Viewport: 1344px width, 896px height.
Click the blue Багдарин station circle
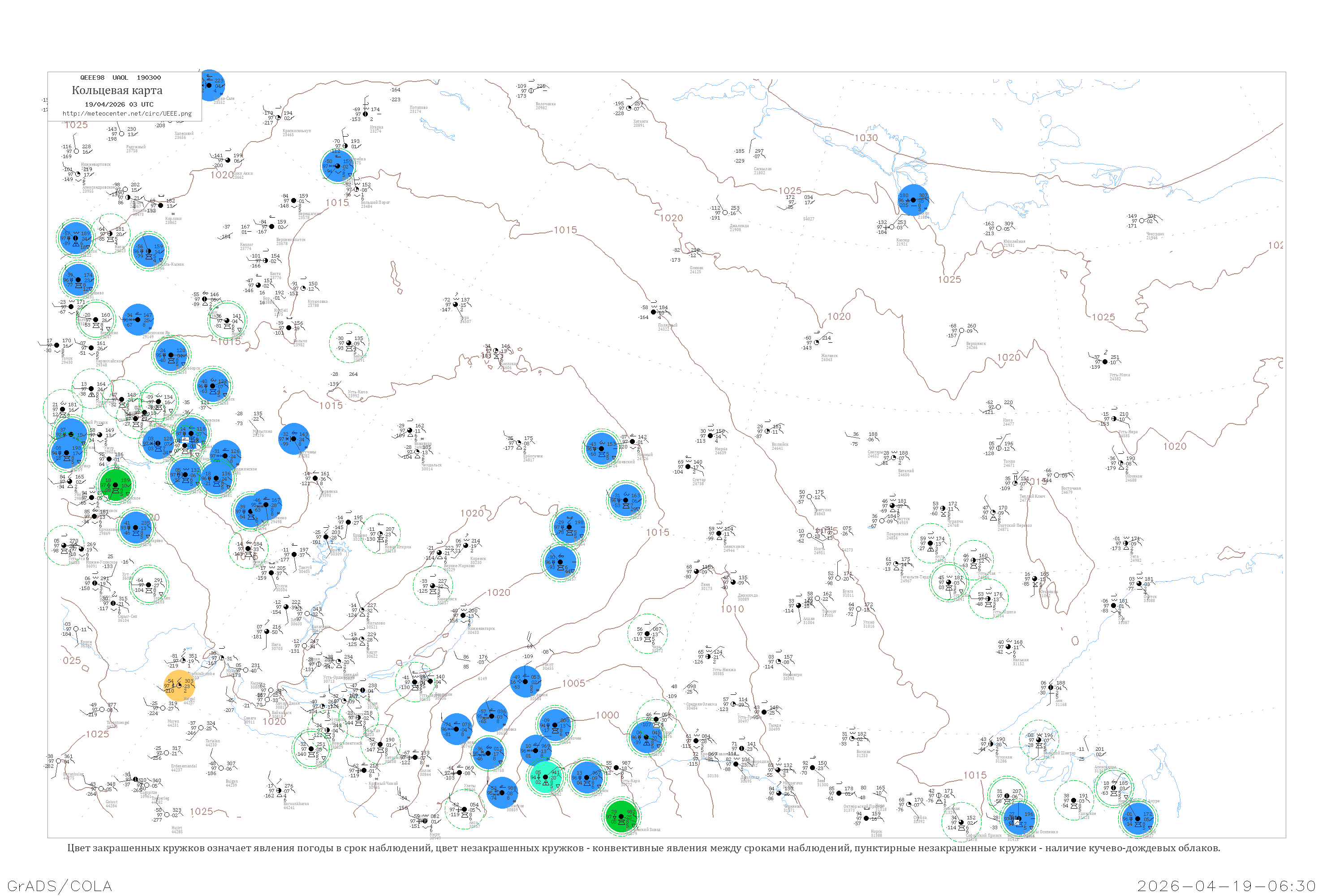point(525,681)
